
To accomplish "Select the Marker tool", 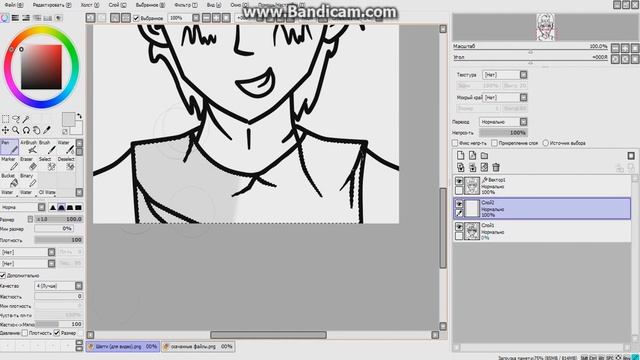I will tap(9, 164).
